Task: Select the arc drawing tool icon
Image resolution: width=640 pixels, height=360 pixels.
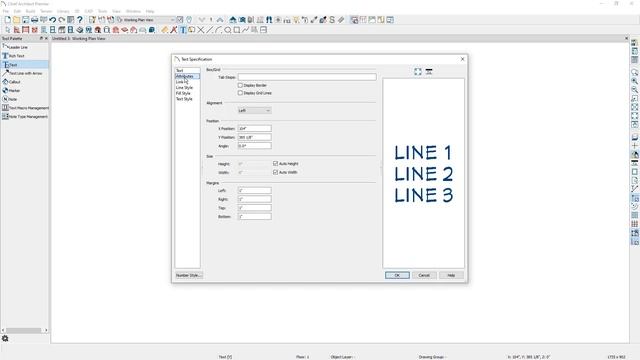Action: pos(219,30)
